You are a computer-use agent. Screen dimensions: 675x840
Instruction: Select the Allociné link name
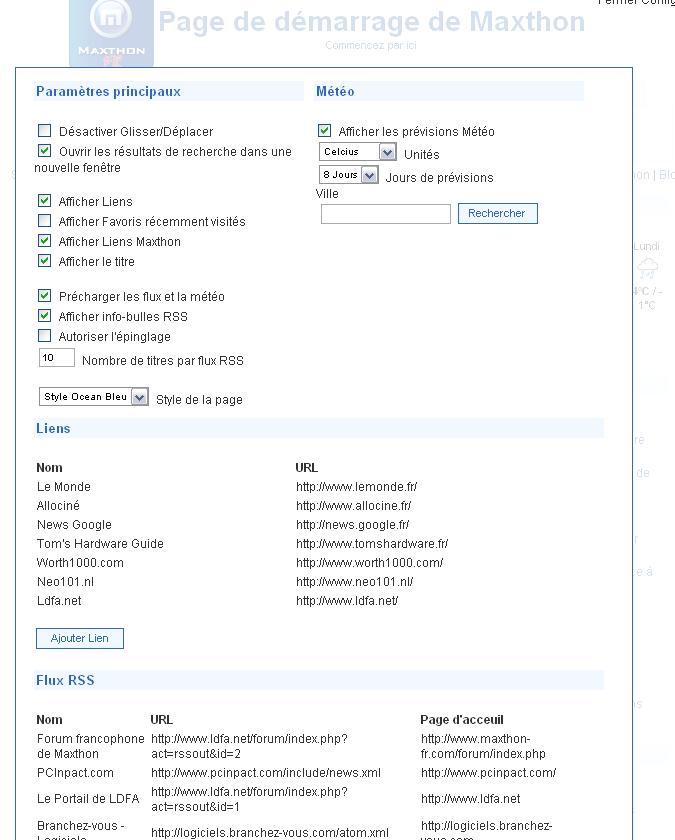click(x=58, y=506)
